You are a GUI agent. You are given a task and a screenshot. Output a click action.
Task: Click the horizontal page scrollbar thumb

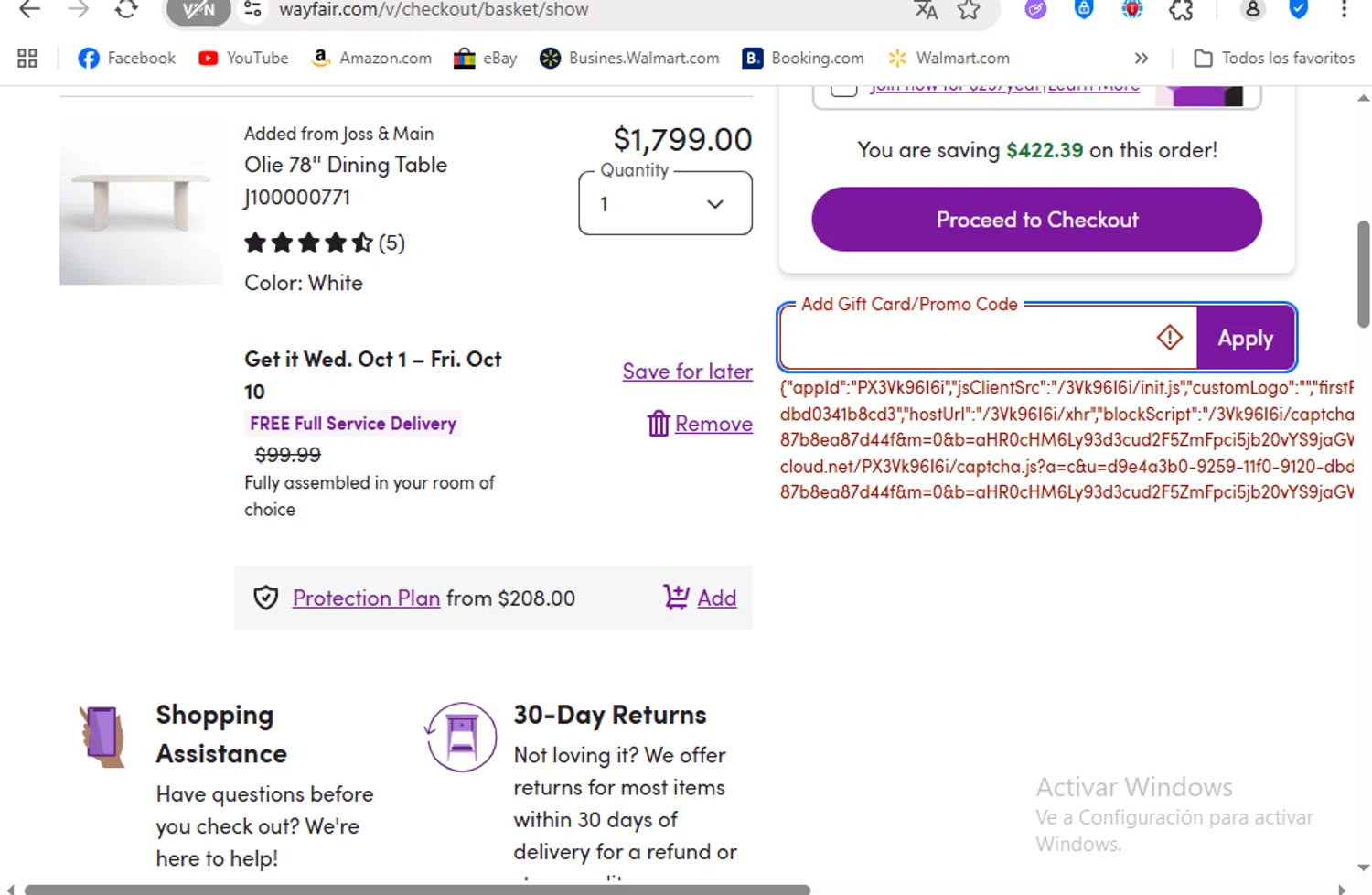417,889
